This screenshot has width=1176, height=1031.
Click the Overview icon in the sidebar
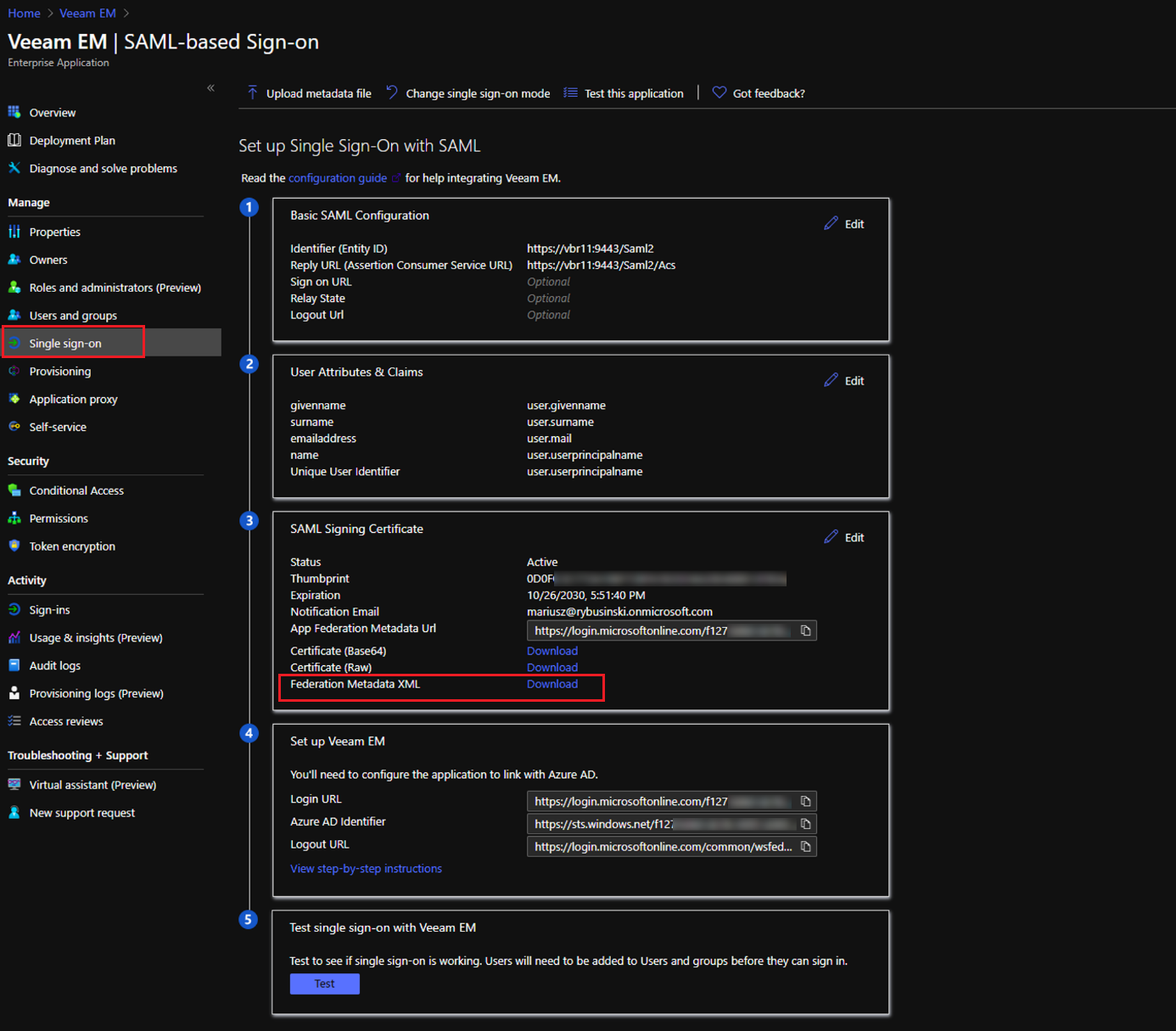(14, 112)
